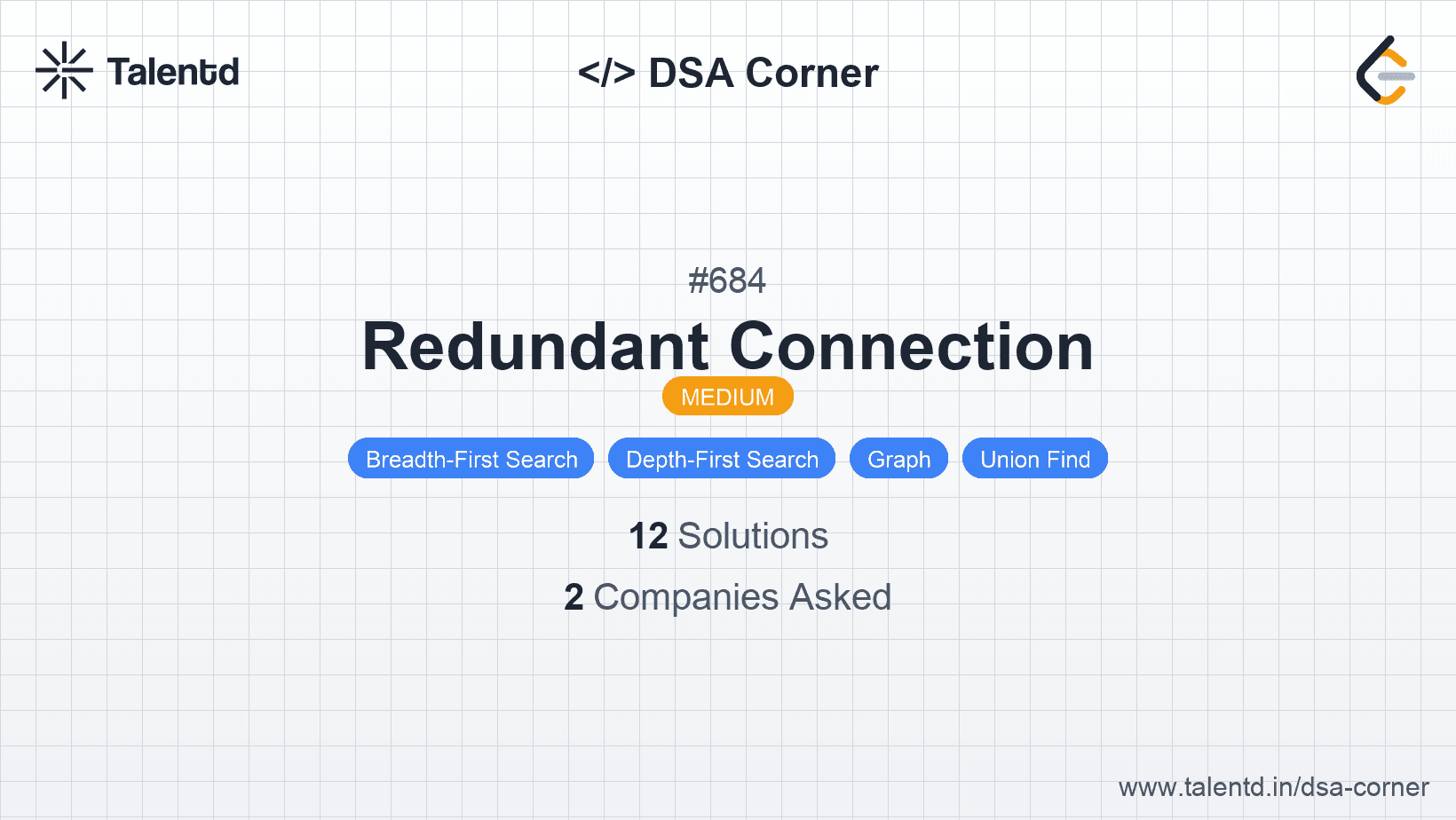Click the Talentd starburst logo icon
The image size is (1456, 820).
[64, 71]
